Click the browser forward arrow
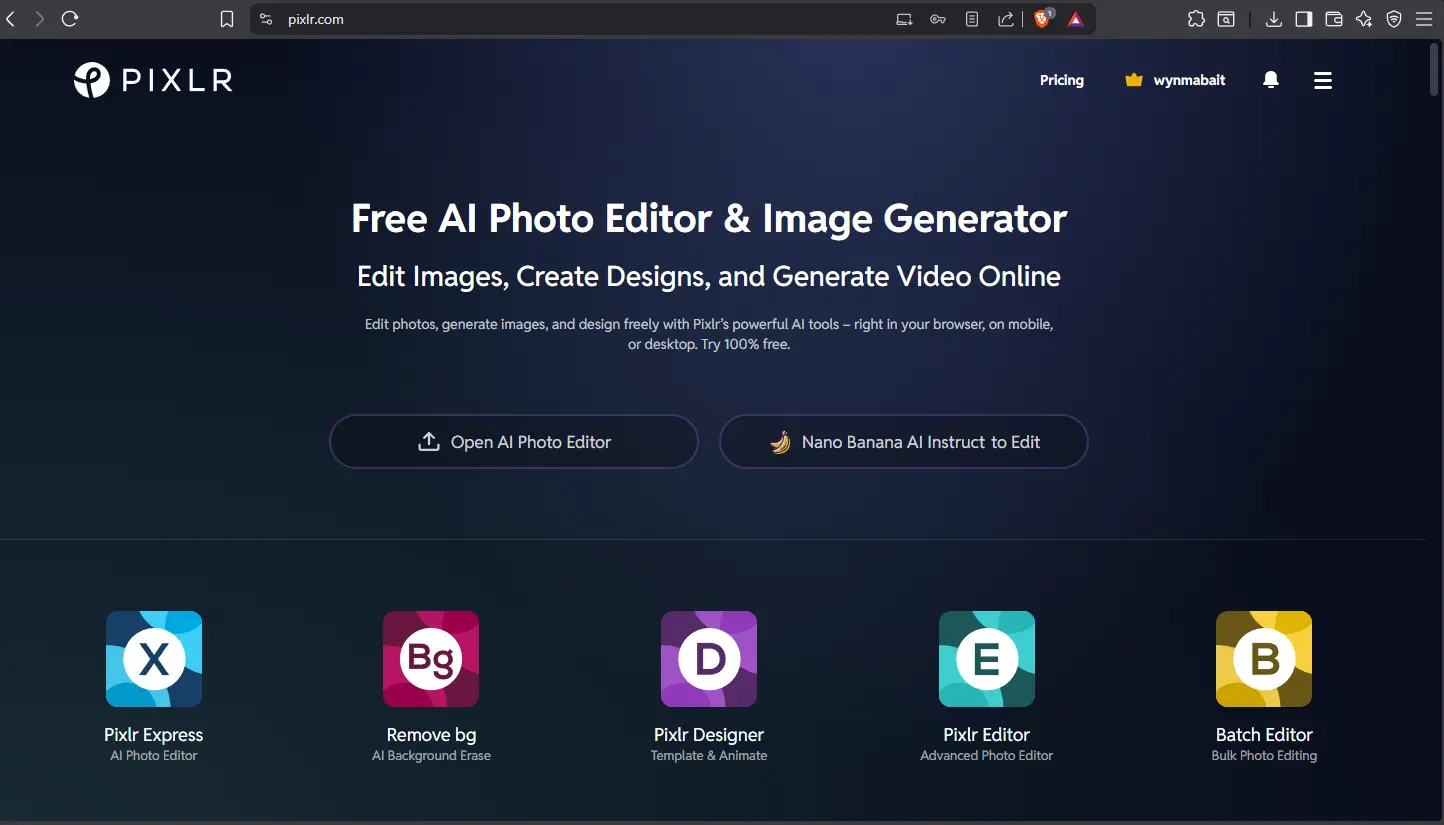1444x825 pixels. (40, 19)
